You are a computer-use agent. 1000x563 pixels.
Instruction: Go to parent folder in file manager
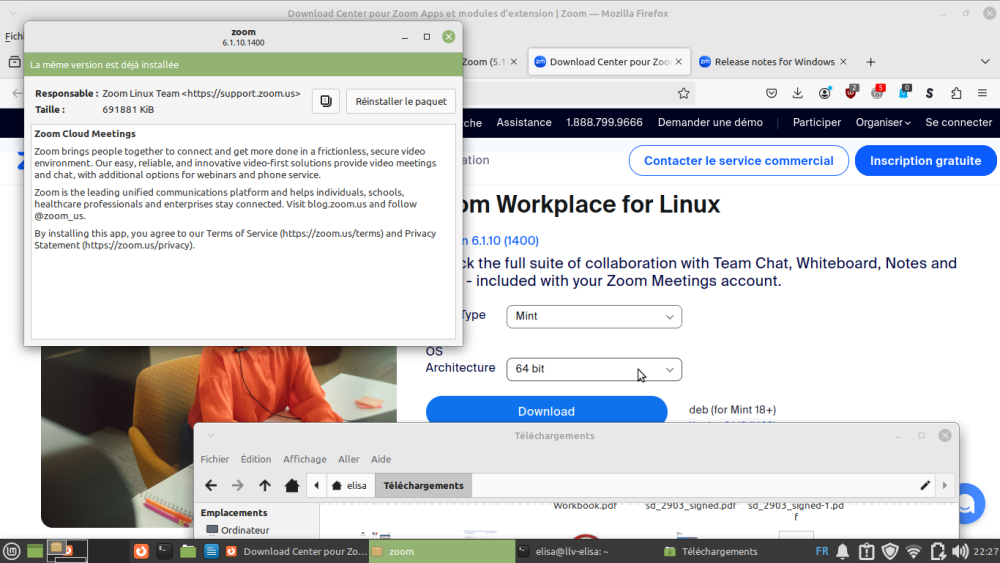pyautogui.click(x=264, y=485)
